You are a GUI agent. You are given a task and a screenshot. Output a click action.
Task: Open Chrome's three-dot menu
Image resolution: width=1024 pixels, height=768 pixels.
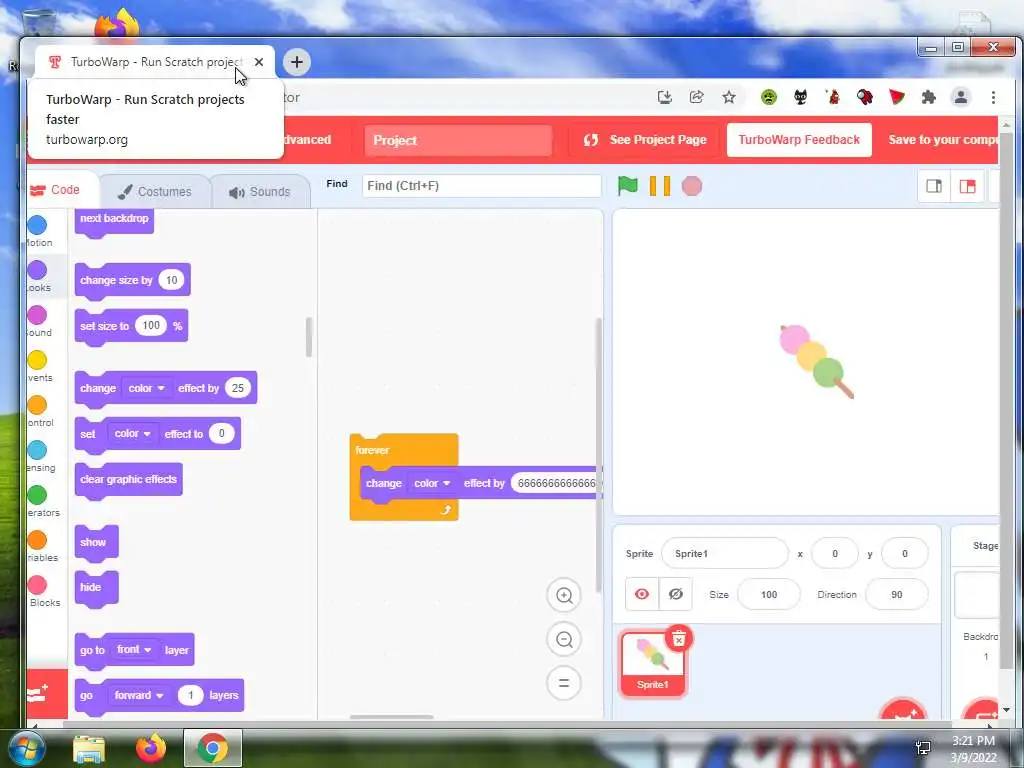point(993,97)
